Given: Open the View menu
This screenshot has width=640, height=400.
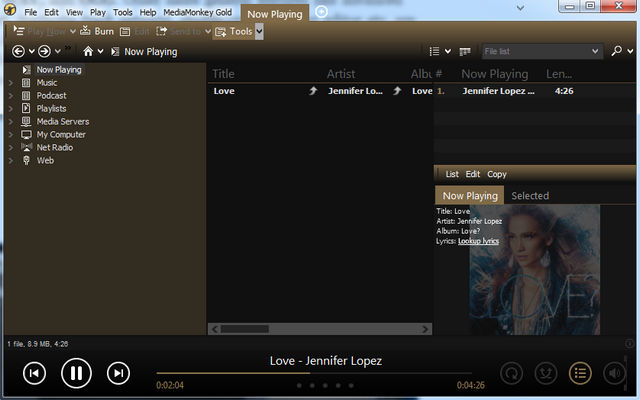Looking at the screenshot, I should pos(74,12).
